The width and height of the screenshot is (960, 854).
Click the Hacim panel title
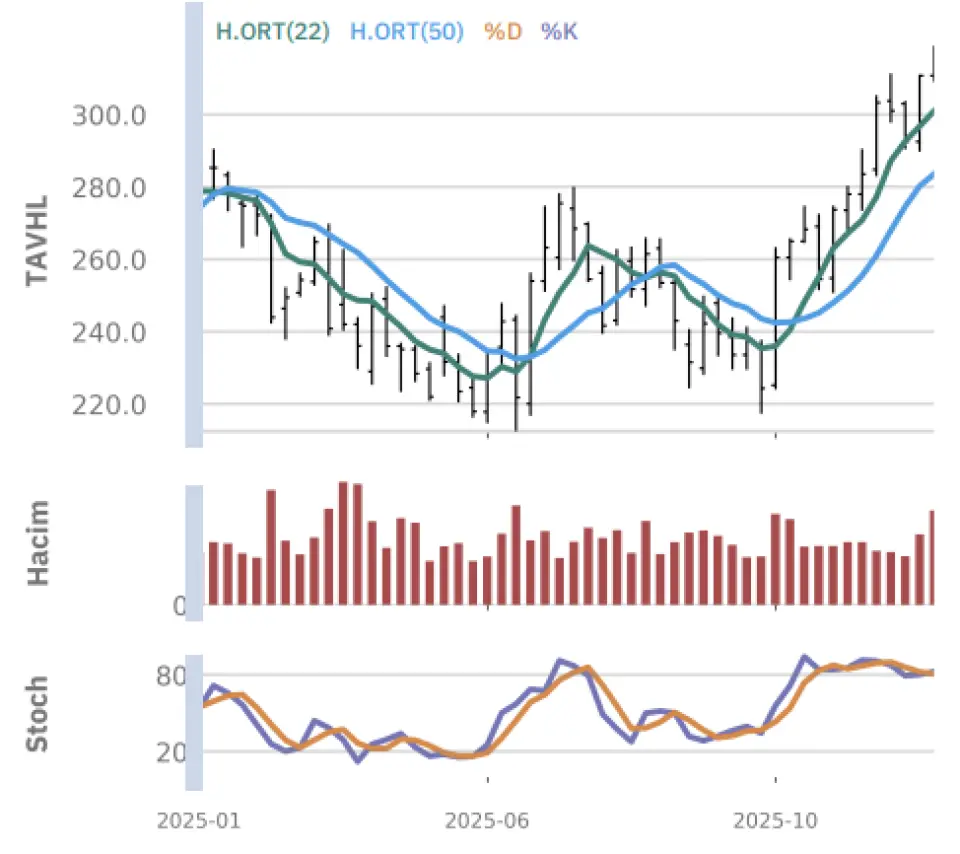point(38,545)
